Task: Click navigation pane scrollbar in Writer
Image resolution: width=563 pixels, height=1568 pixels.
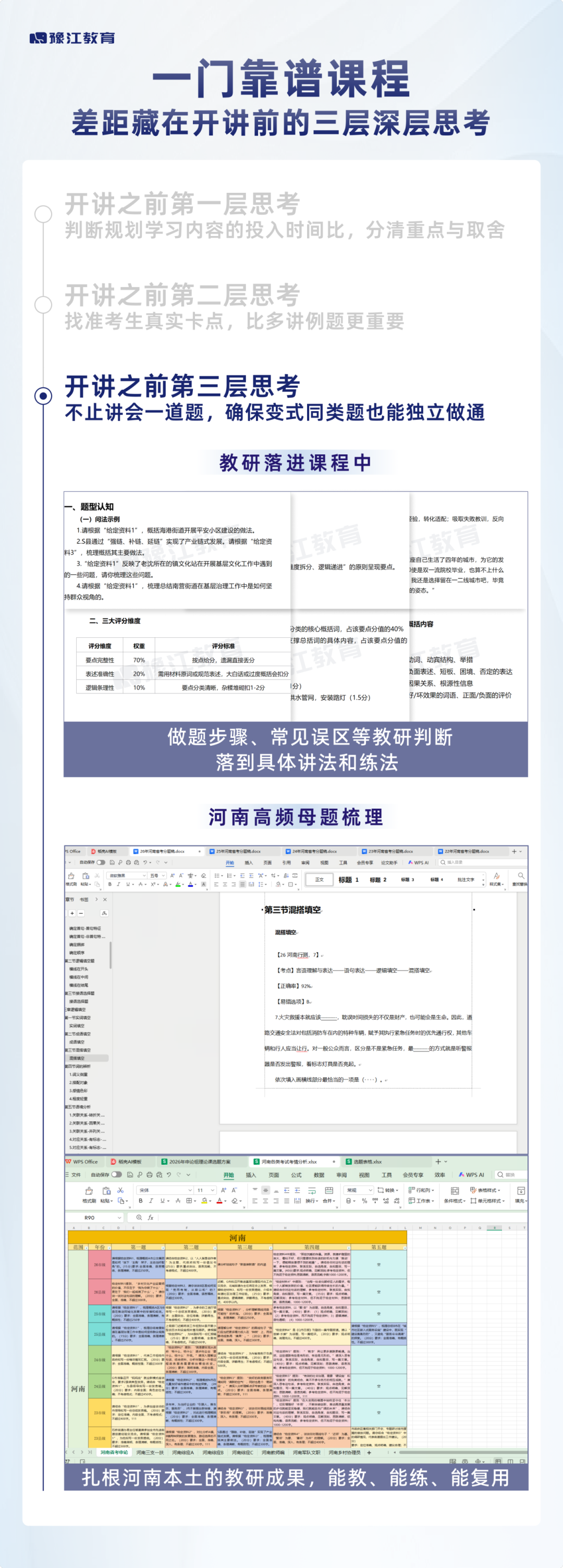Action: point(110,955)
